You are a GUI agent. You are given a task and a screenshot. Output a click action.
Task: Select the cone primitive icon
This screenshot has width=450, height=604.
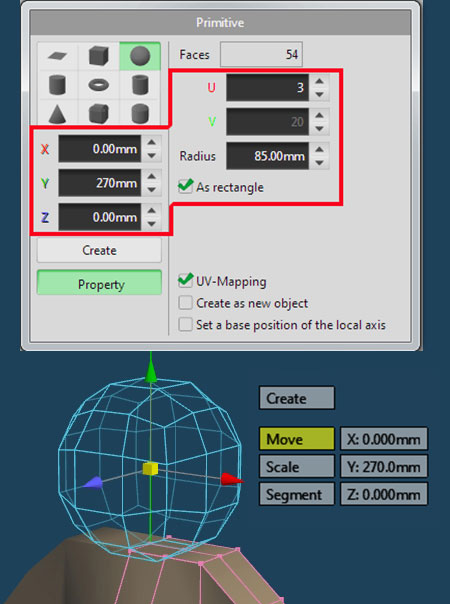click(58, 113)
